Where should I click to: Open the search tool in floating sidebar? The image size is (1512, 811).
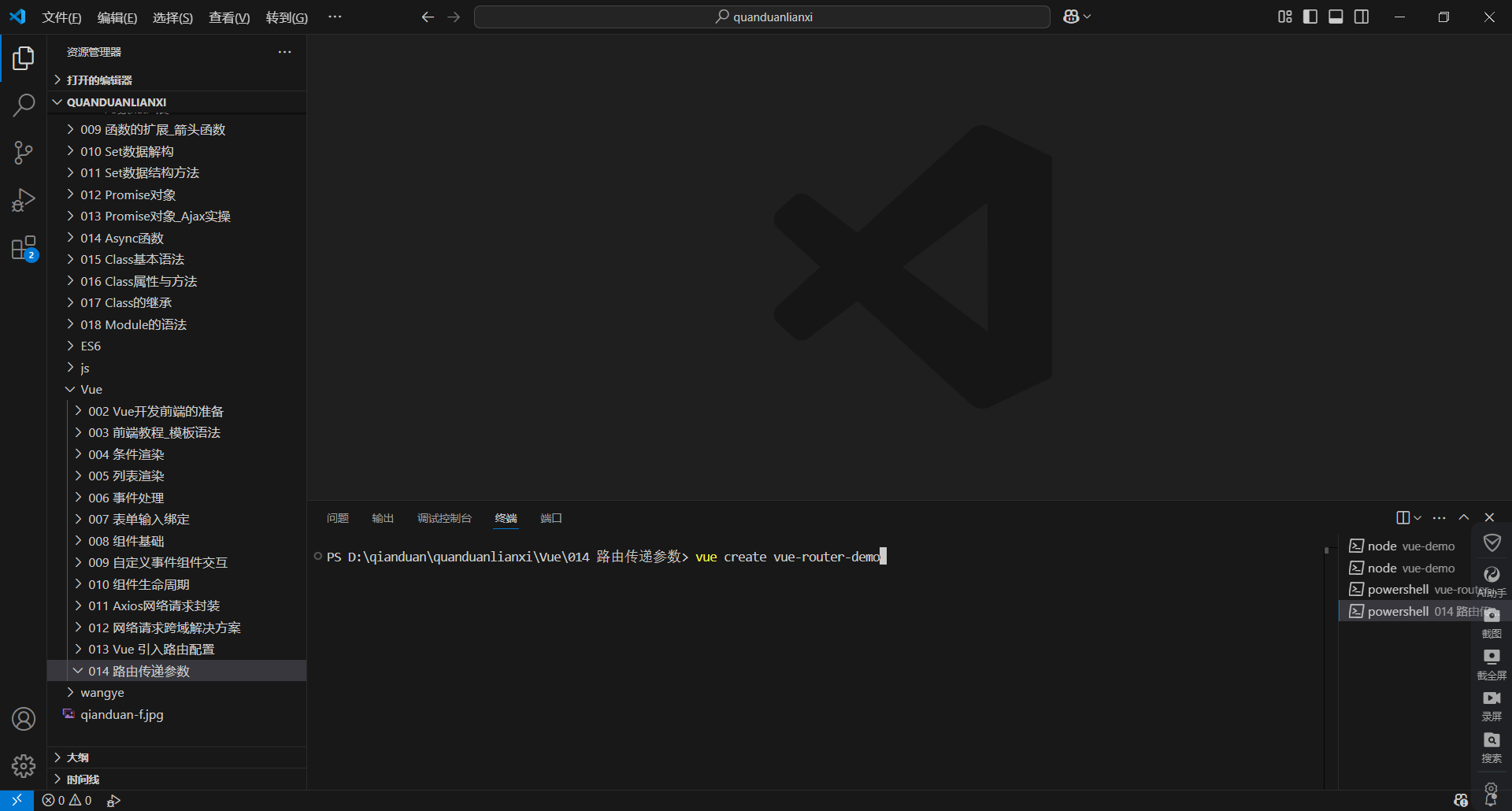pyautogui.click(x=1492, y=747)
